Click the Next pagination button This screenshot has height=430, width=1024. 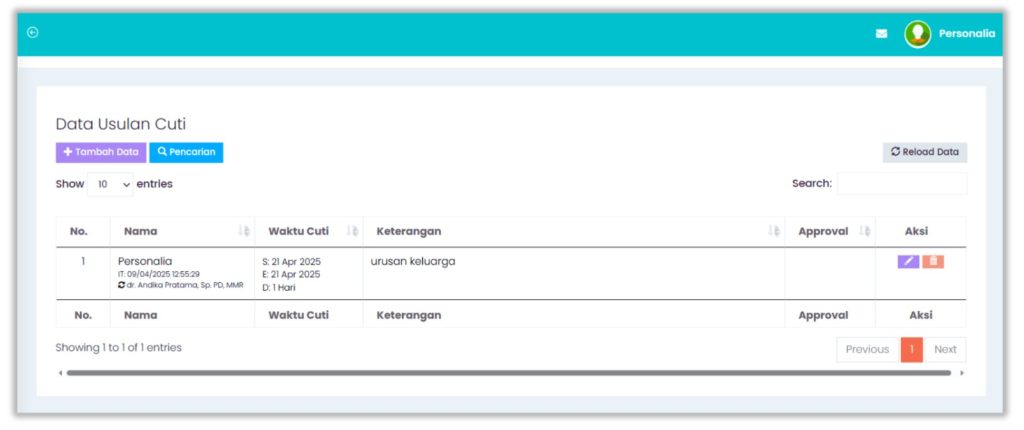click(945, 350)
